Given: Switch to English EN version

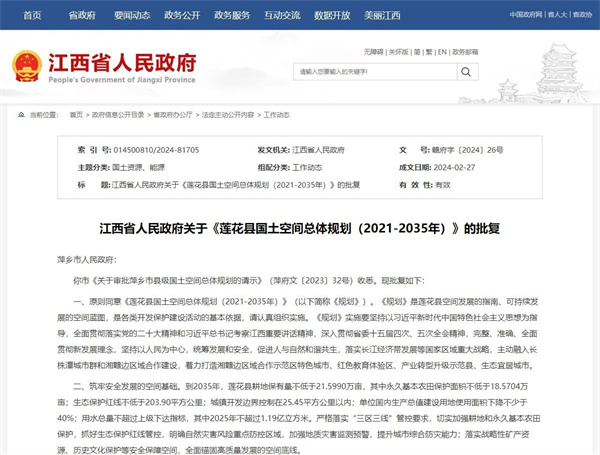Looking at the screenshot, I should (x=442, y=52).
